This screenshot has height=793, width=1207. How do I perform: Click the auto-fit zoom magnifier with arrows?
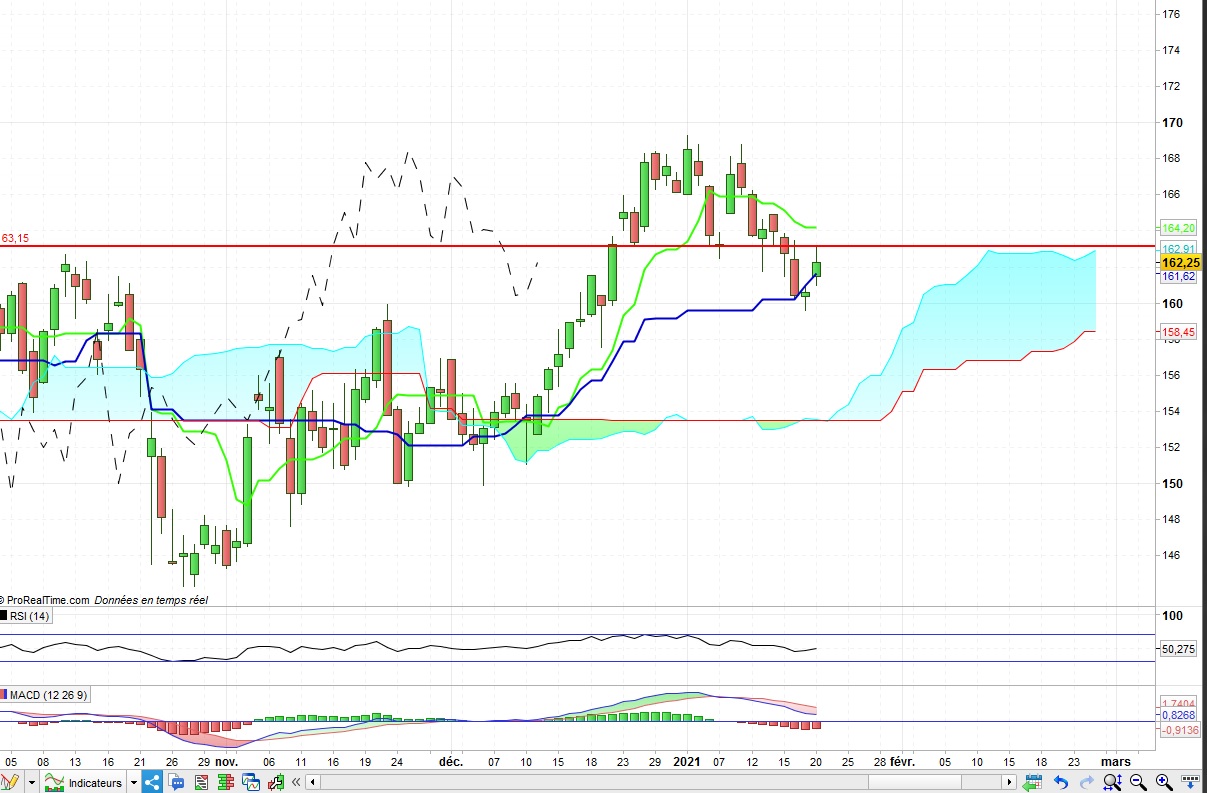[1113, 782]
